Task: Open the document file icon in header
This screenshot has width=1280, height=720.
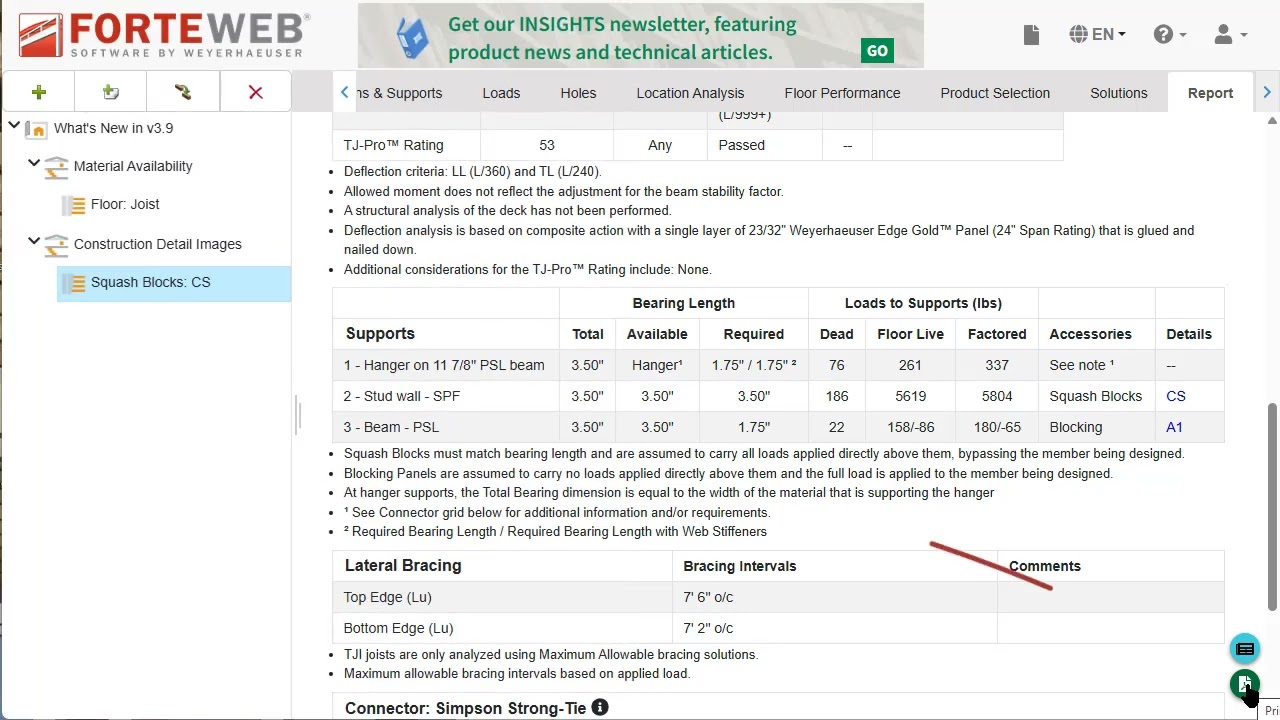Action: click(x=1032, y=35)
